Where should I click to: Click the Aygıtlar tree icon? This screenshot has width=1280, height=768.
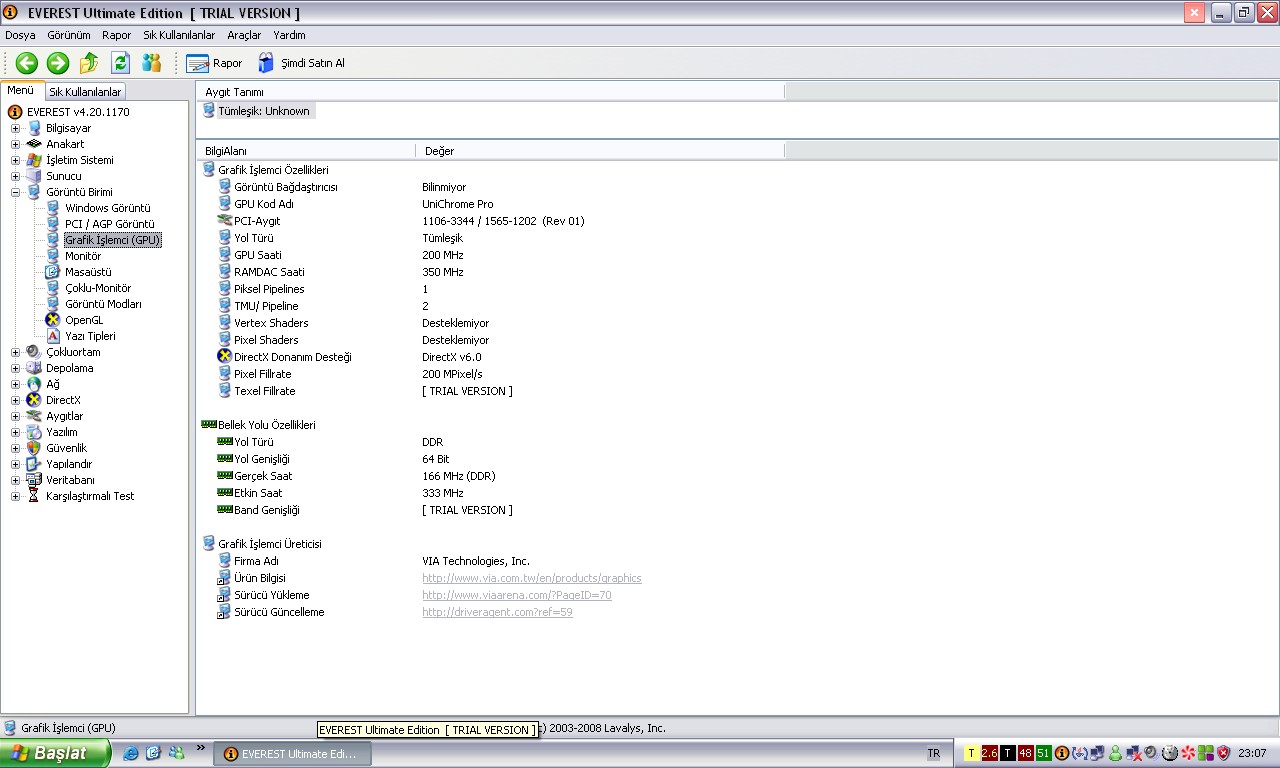point(34,416)
